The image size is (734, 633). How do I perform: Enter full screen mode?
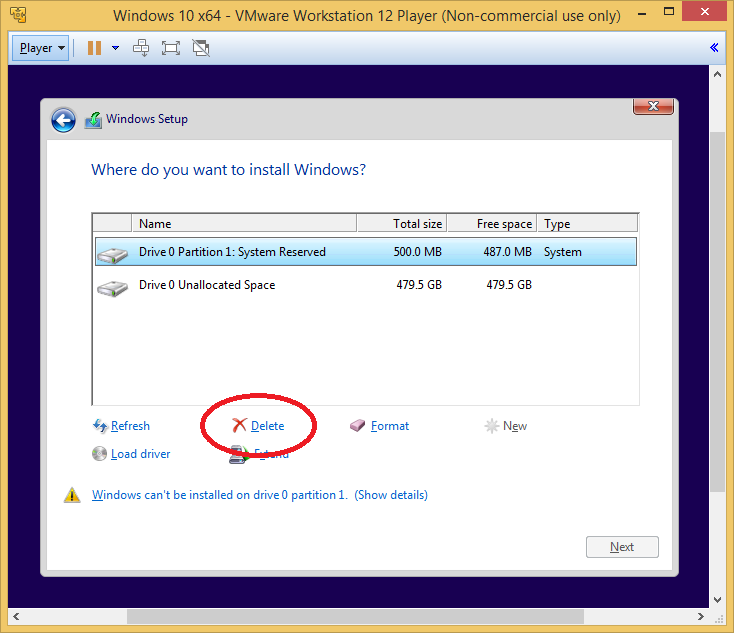pos(171,48)
